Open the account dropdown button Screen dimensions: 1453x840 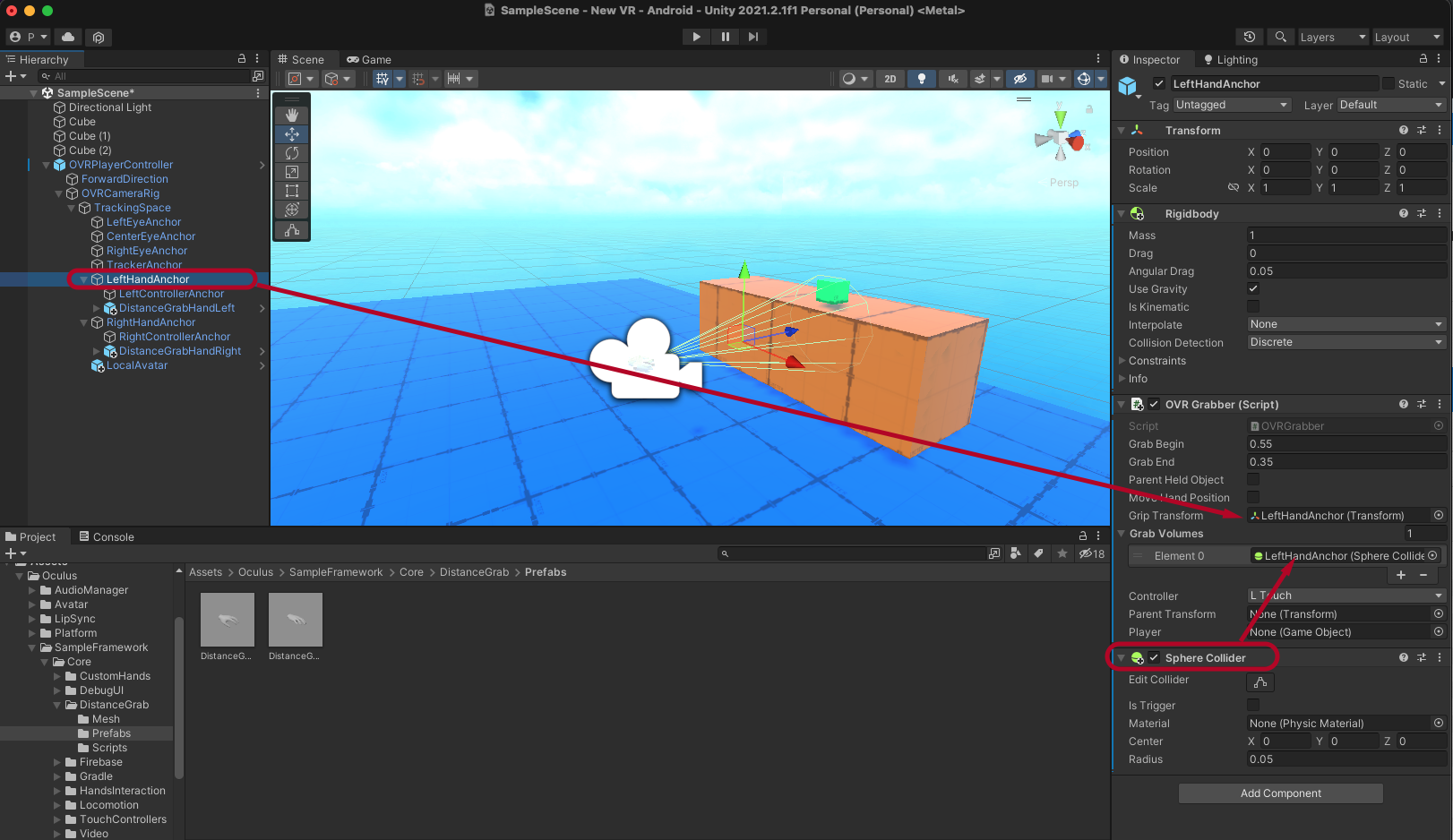click(x=28, y=37)
